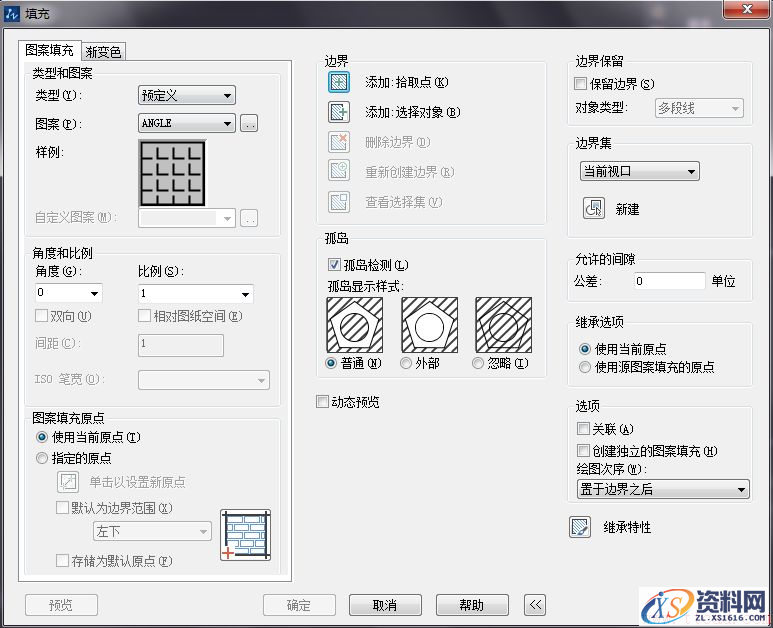Open the 类型 (Type) dropdown showing 预定义
Screen dimensions: 773x628
pyautogui.click(x=187, y=95)
